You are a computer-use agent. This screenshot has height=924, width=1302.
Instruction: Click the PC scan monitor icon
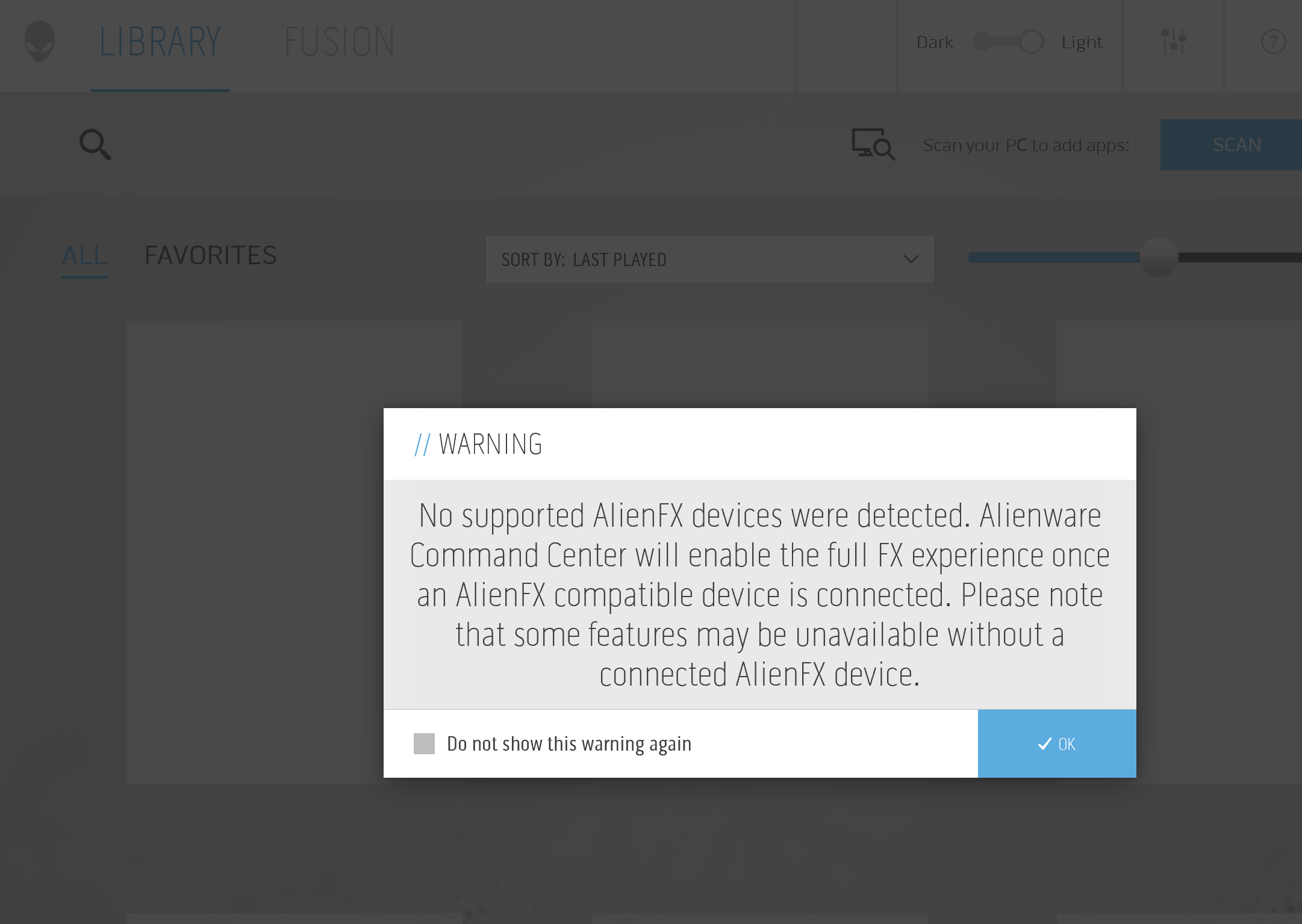[x=873, y=144]
